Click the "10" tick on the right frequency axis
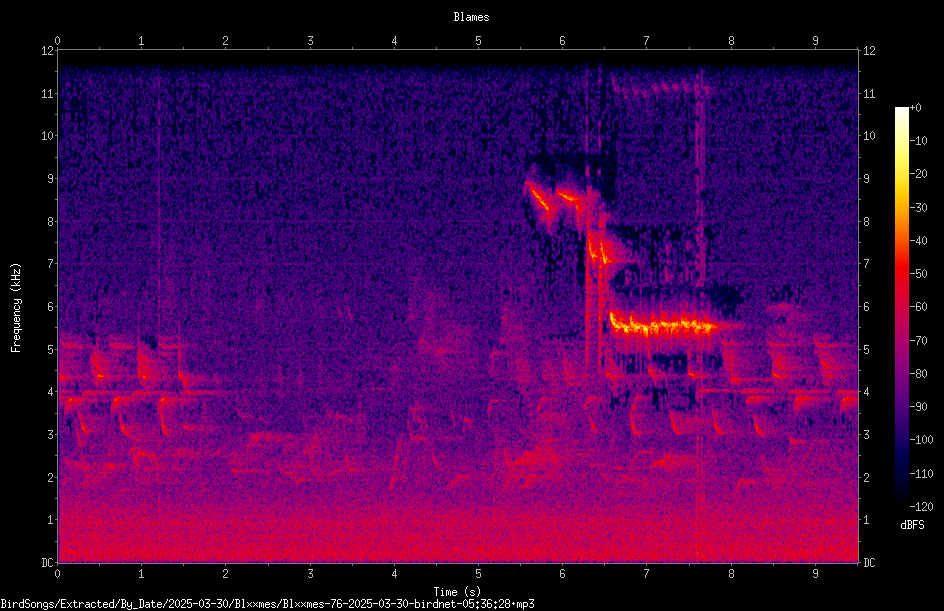This screenshot has height=611, width=944. (x=869, y=136)
